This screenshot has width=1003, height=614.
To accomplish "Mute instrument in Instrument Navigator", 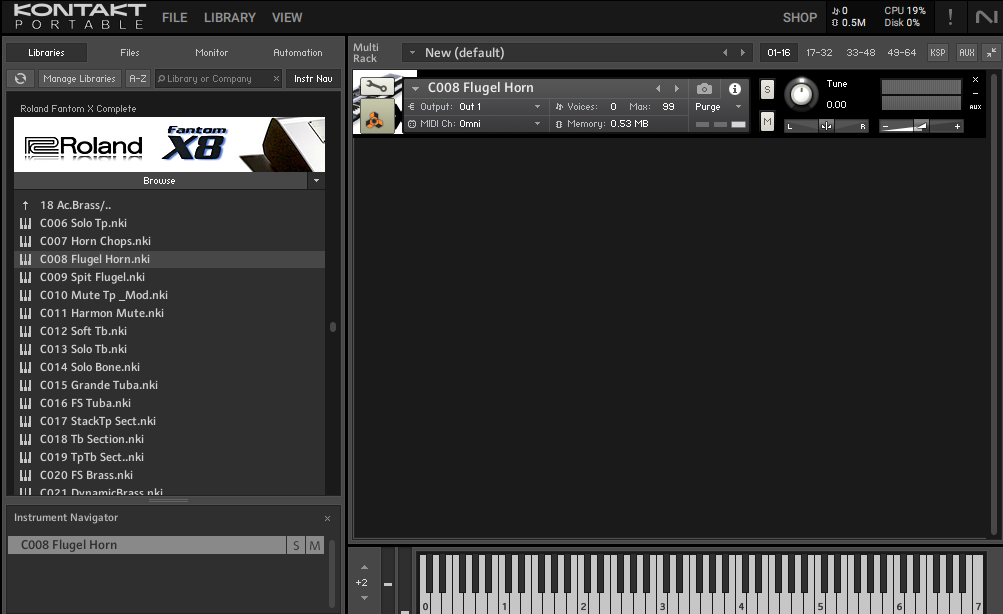I will 315,545.
